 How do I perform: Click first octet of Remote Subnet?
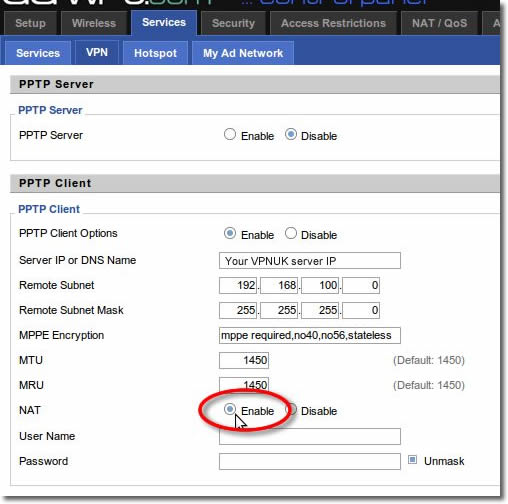tap(238, 285)
